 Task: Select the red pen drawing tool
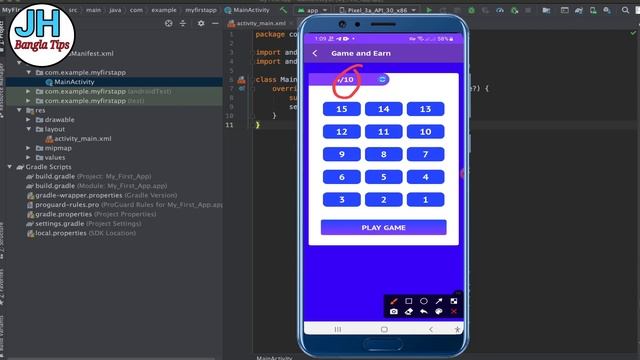394,301
